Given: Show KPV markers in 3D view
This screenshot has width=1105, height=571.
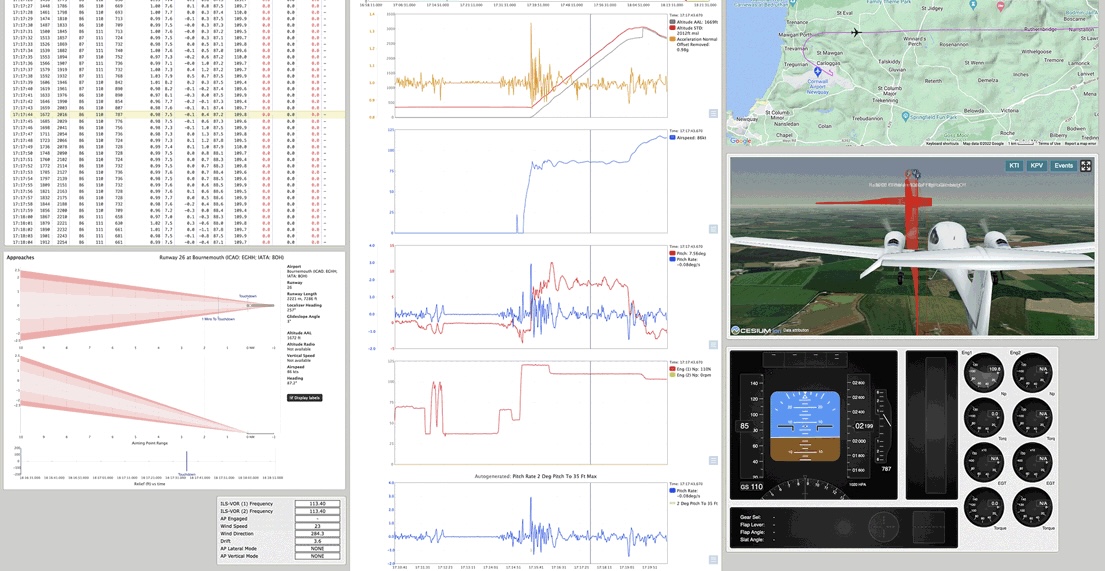Looking at the screenshot, I should [1037, 166].
